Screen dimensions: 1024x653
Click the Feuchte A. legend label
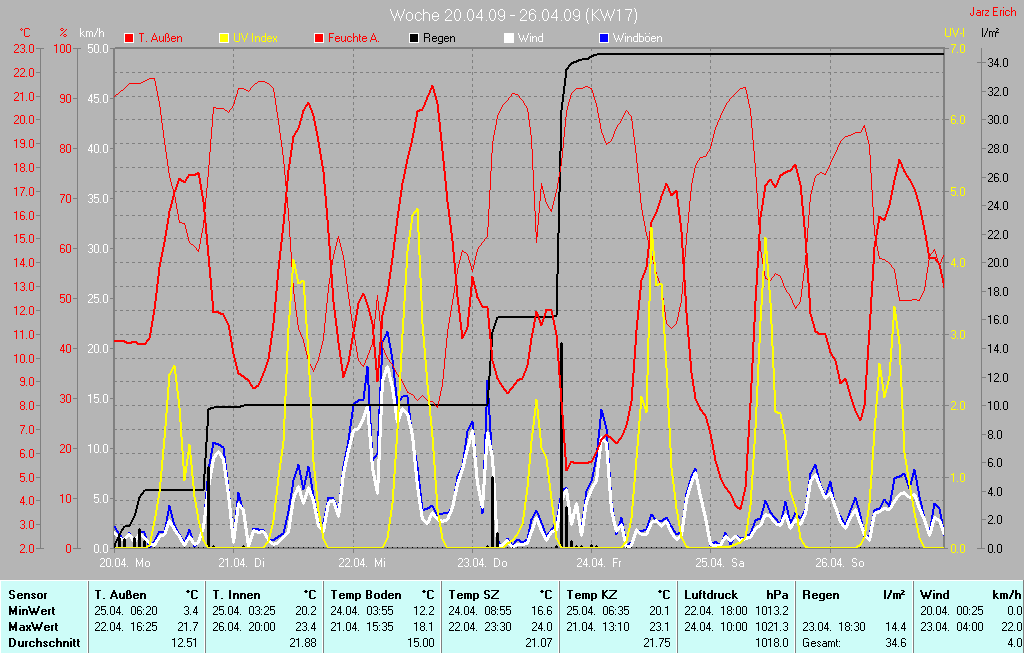[353, 38]
